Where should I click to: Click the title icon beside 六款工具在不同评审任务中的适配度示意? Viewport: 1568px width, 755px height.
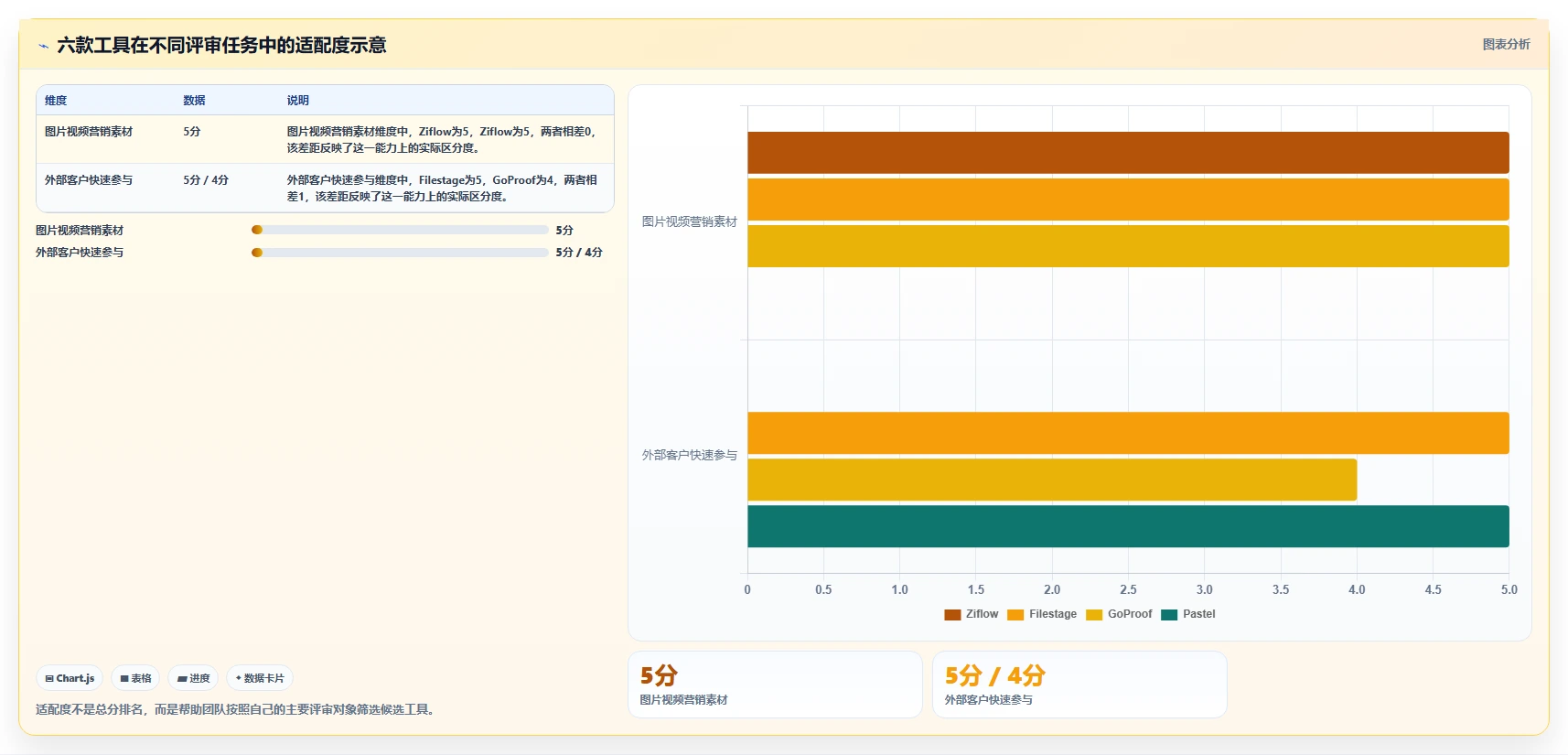(43, 46)
